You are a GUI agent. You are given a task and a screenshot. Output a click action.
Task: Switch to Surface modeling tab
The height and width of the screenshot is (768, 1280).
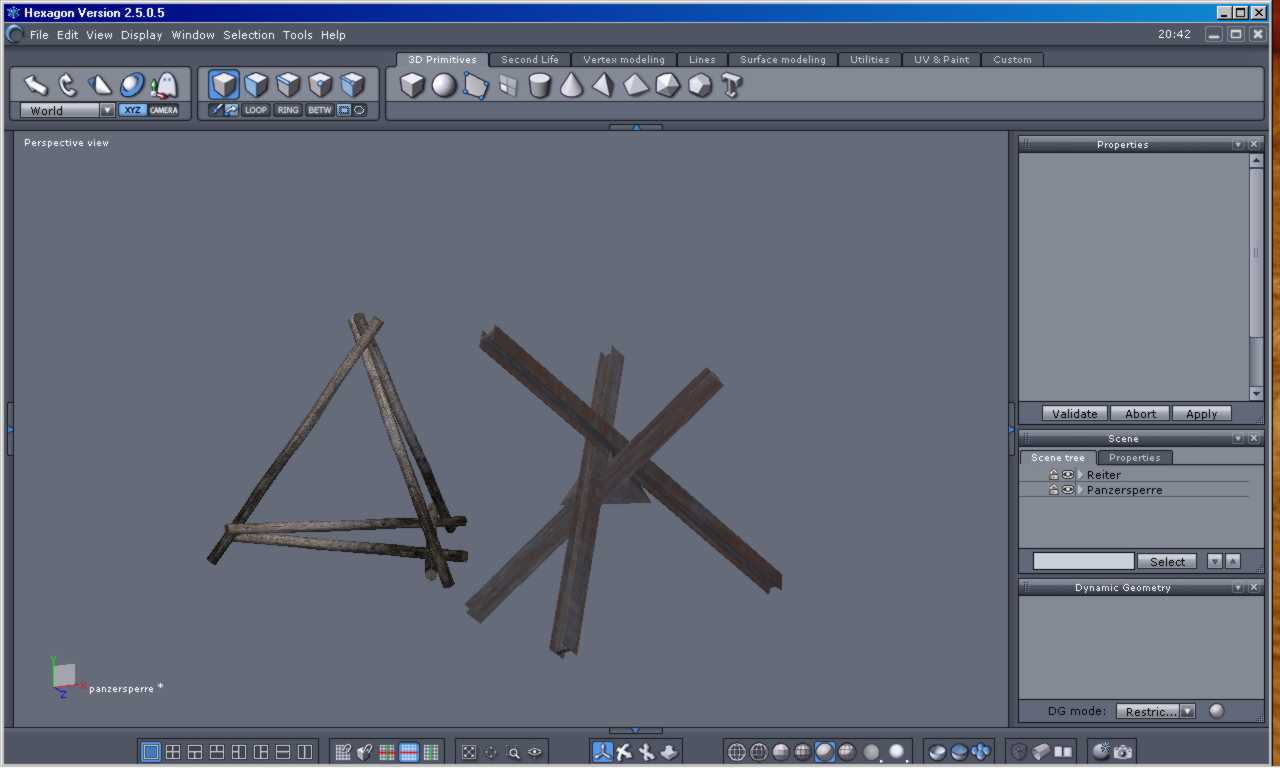point(783,60)
